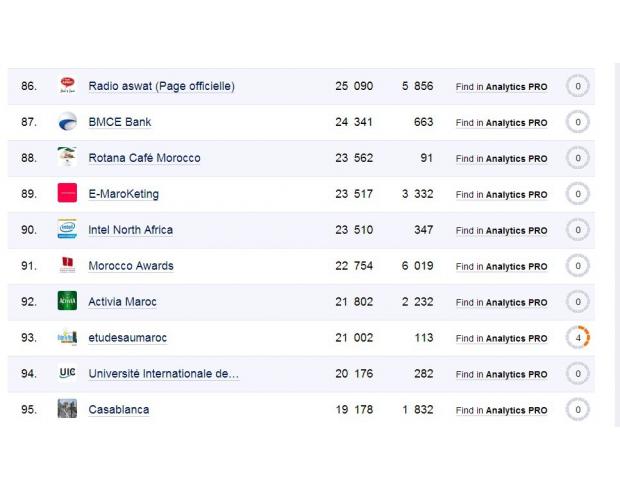Open the etudesaumaroc page link

click(127, 338)
